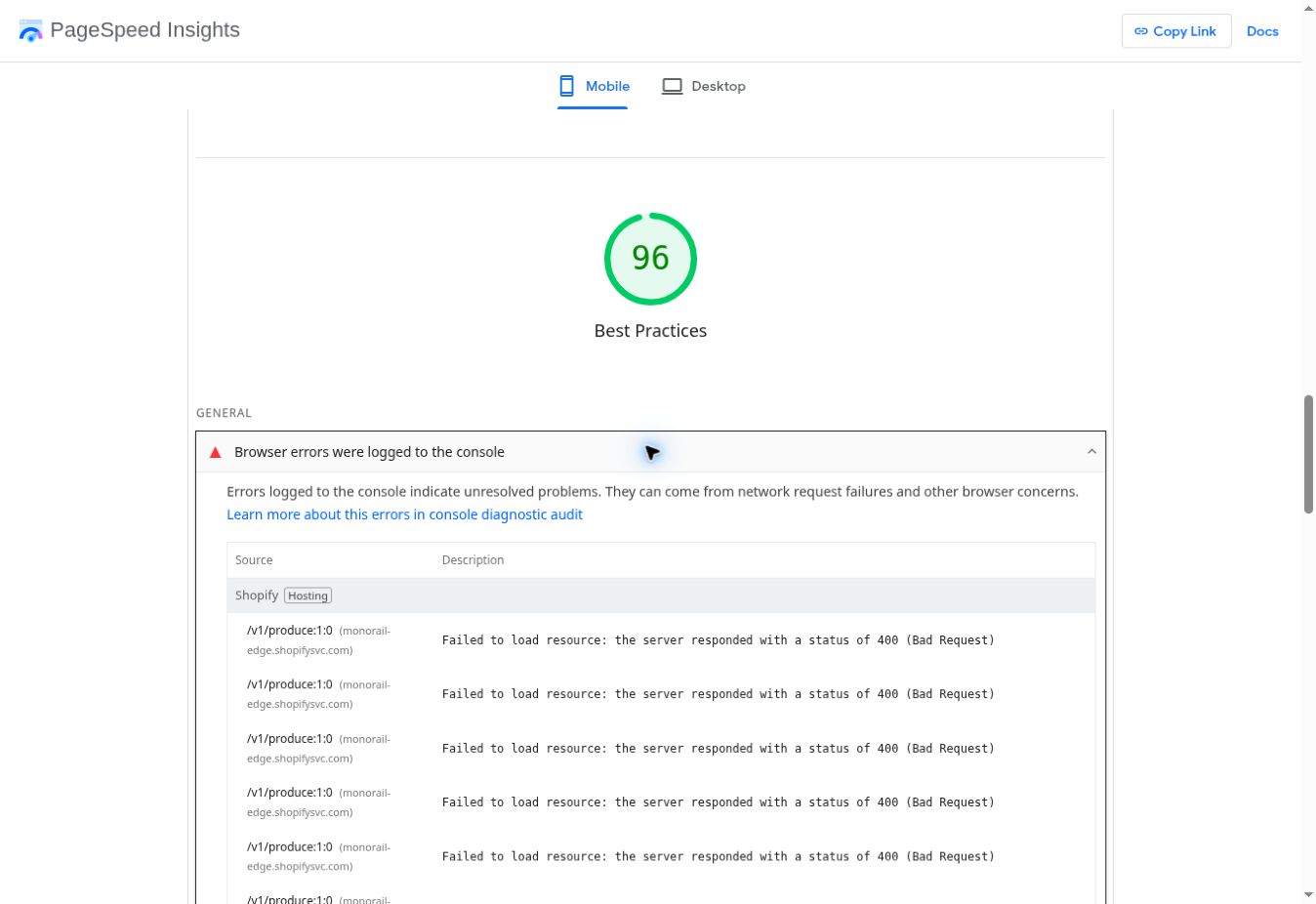Switch to the Mobile tab
The image size is (1316, 904).
(593, 86)
